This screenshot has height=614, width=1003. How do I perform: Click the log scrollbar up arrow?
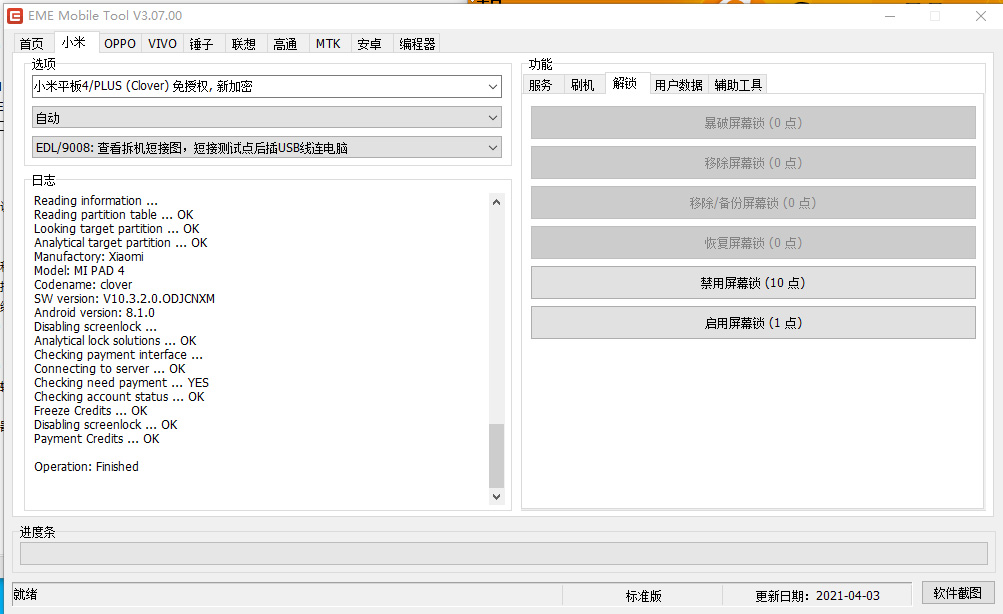point(496,202)
